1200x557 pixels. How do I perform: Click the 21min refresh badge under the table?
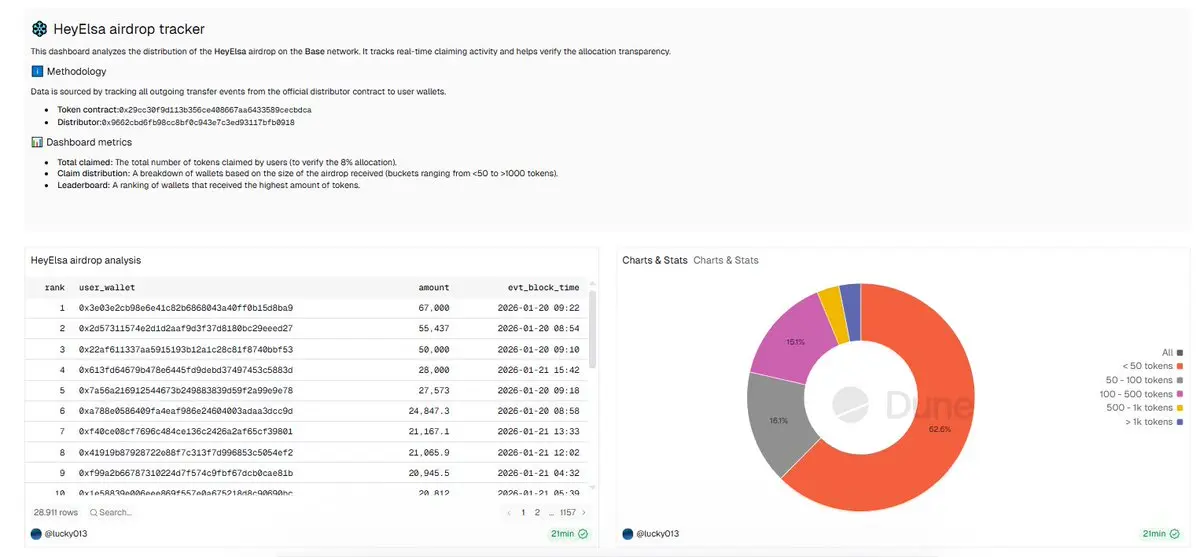click(x=569, y=534)
